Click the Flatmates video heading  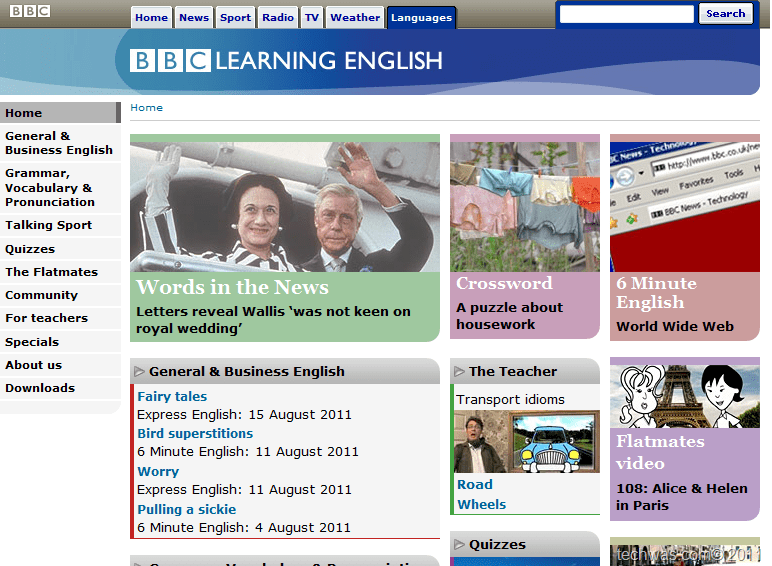click(x=660, y=452)
